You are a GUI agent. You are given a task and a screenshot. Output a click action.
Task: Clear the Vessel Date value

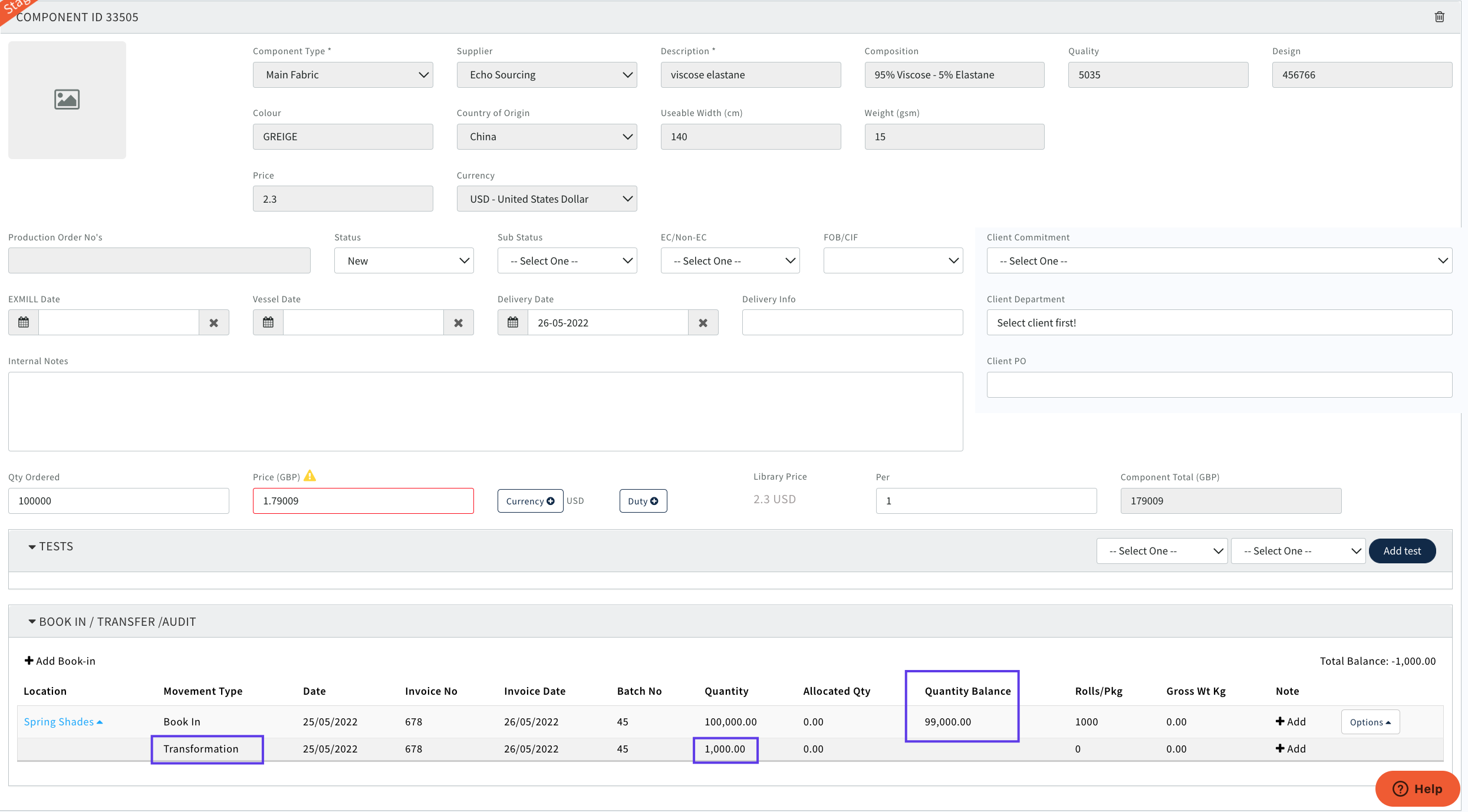[x=458, y=322]
